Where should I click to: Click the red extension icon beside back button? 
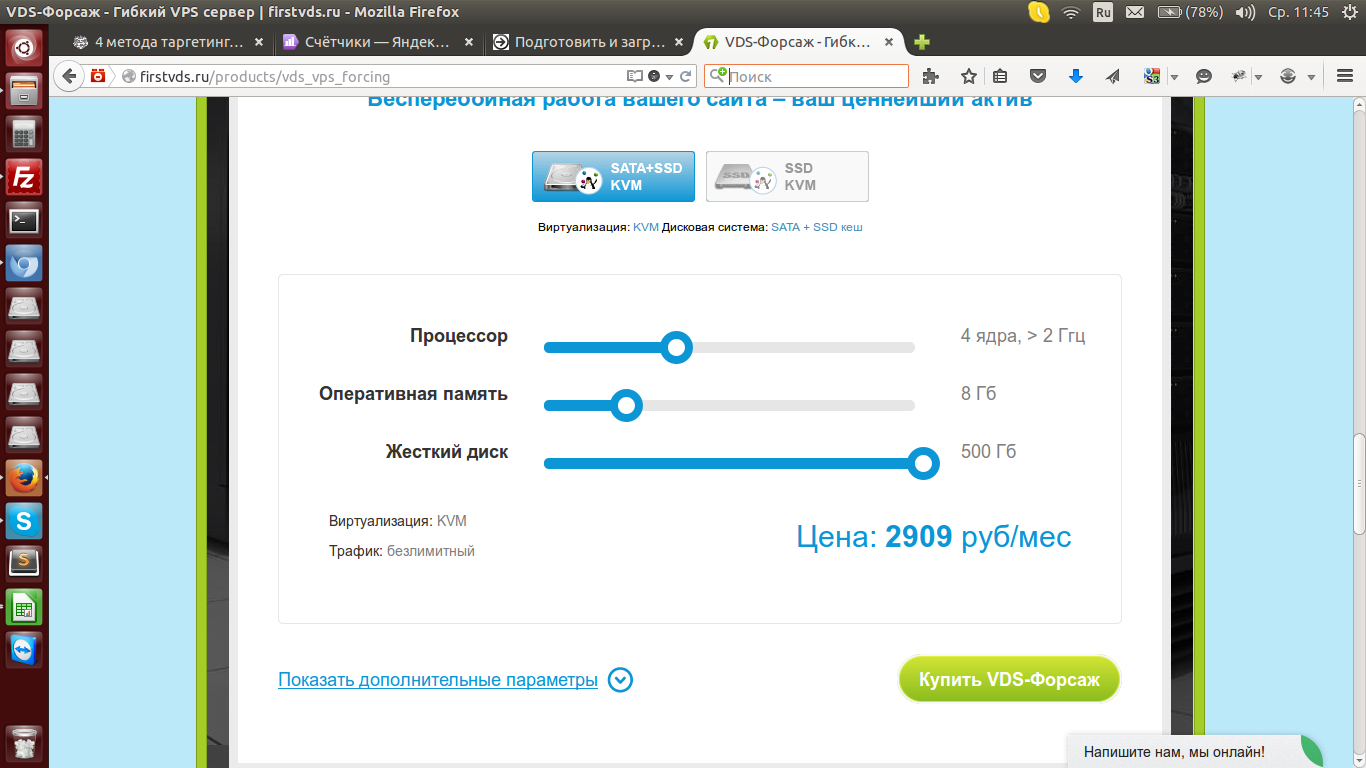(98, 76)
